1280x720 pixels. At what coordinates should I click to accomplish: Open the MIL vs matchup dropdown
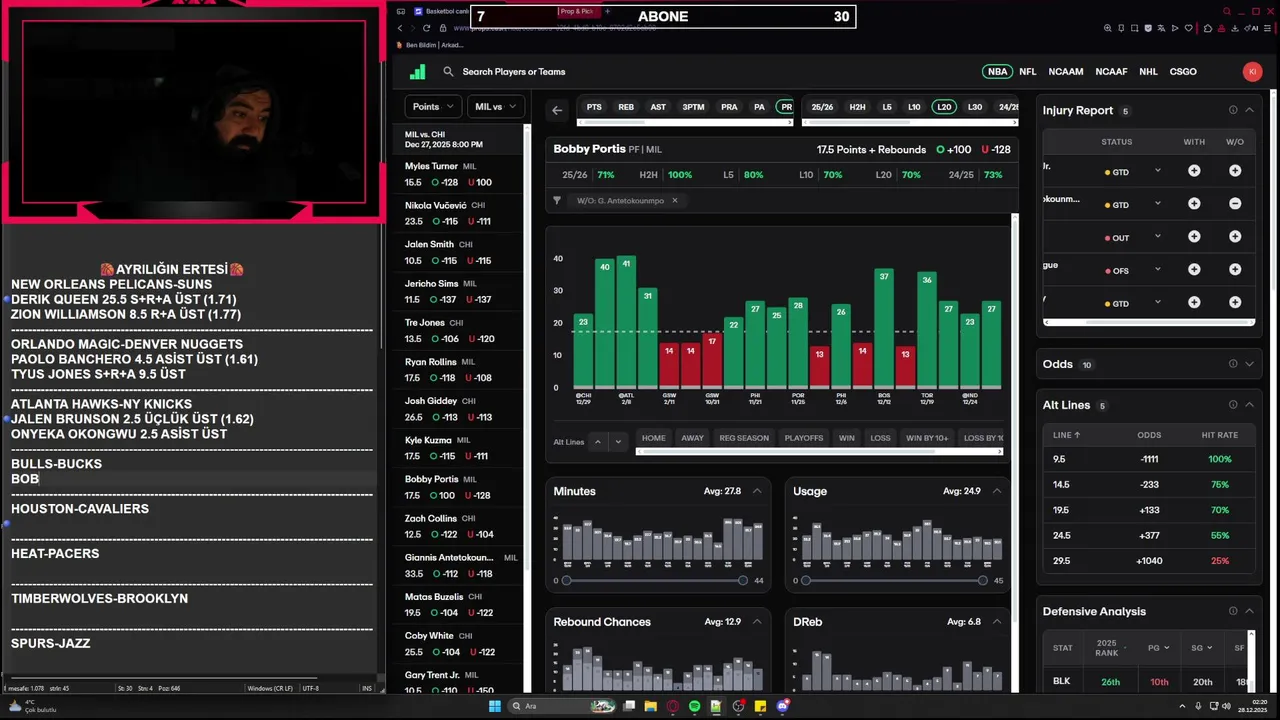[x=495, y=107]
